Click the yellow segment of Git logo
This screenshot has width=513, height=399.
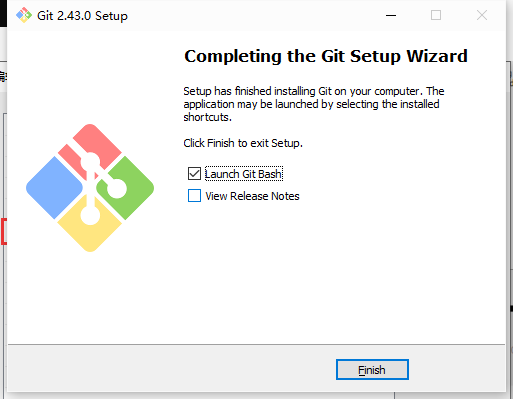90,228
